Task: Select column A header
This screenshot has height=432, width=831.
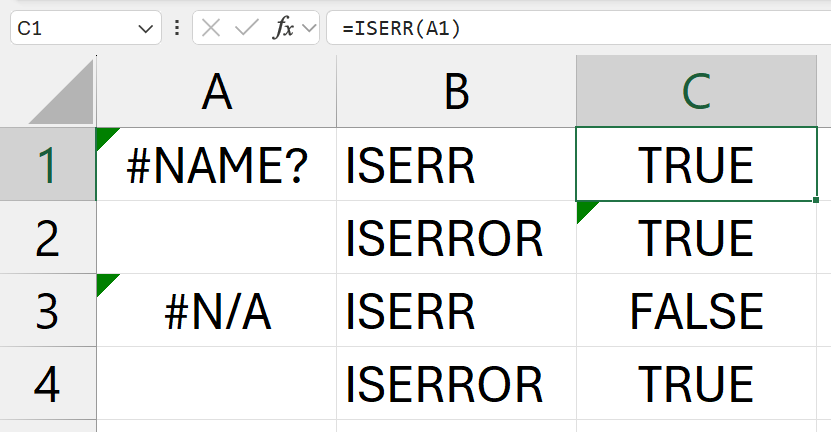Action: click(x=216, y=92)
